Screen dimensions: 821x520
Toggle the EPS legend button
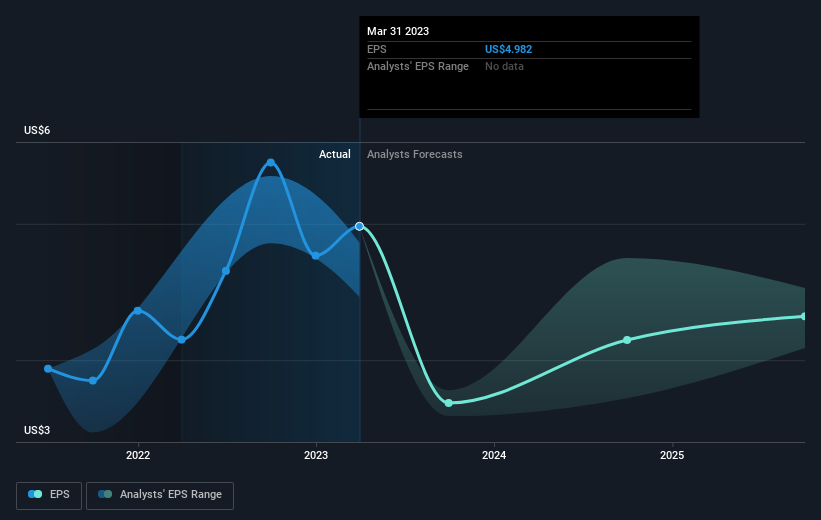click(49, 495)
